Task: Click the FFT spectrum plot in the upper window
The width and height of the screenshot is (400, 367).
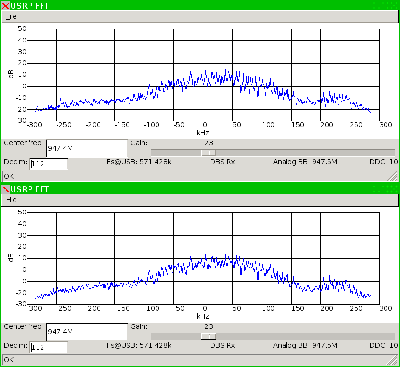Action: click(x=203, y=75)
